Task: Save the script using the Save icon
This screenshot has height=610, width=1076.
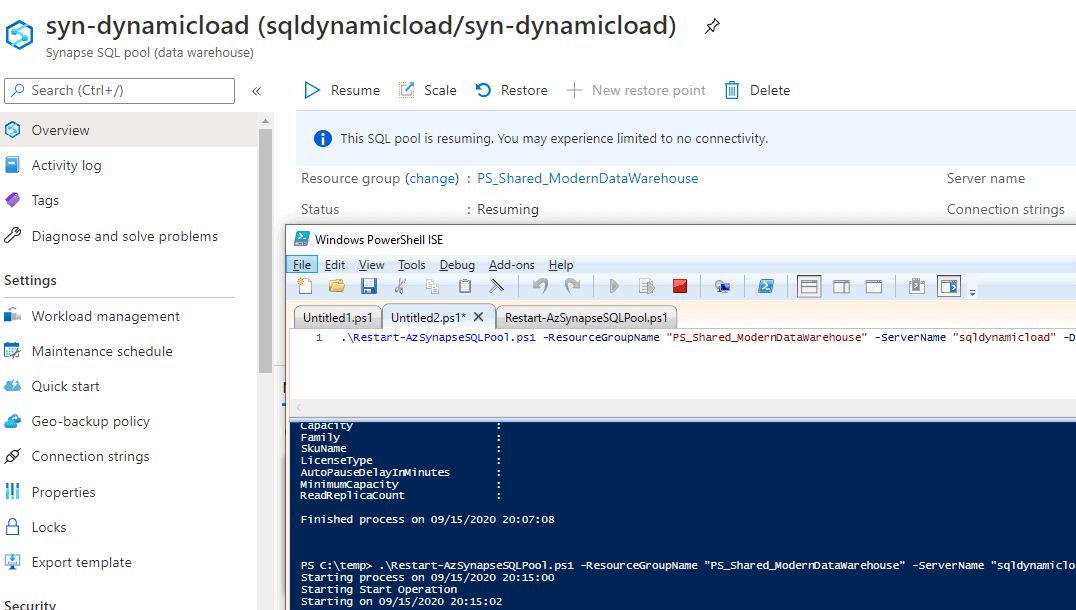Action: (x=370, y=286)
